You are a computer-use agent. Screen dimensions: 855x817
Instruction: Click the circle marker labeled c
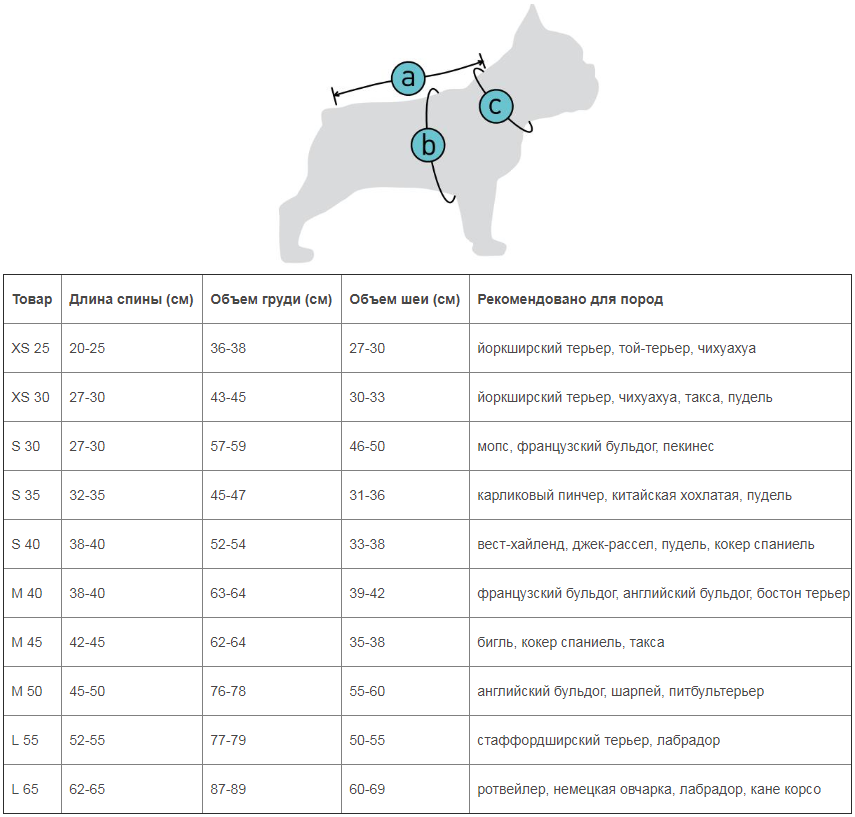[x=496, y=106]
